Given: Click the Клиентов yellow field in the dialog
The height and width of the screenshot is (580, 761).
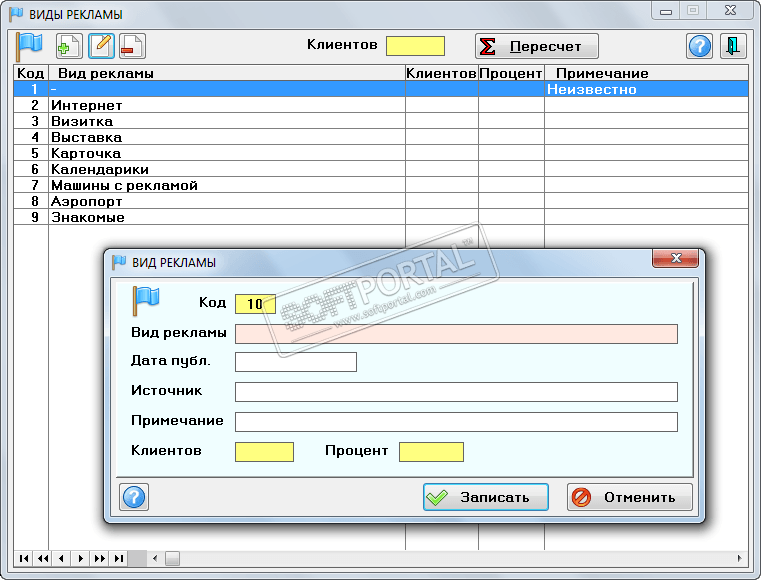Looking at the screenshot, I should [265, 452].
